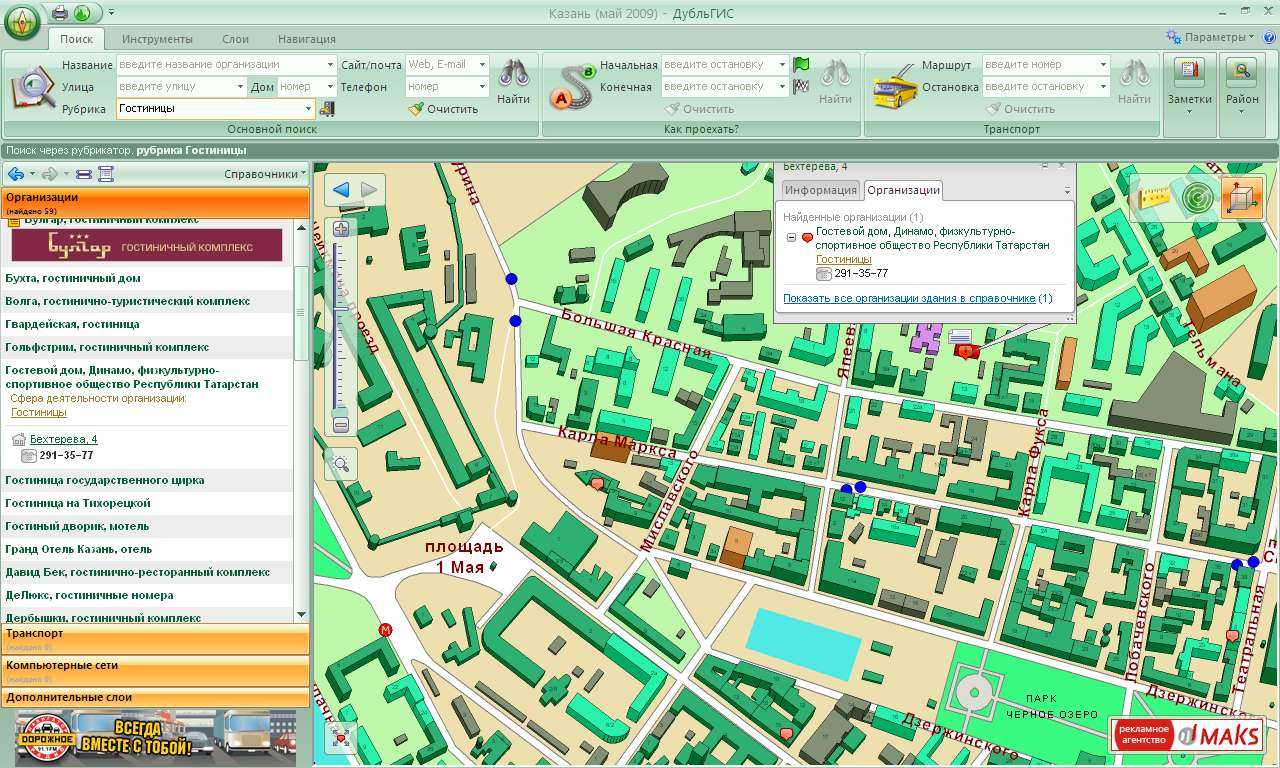Image resolution: width=1280 pixels, height=768 pixels.
Task: Expand the Сайт/почта dropdown arrow
Action: [x=482, y=65]
